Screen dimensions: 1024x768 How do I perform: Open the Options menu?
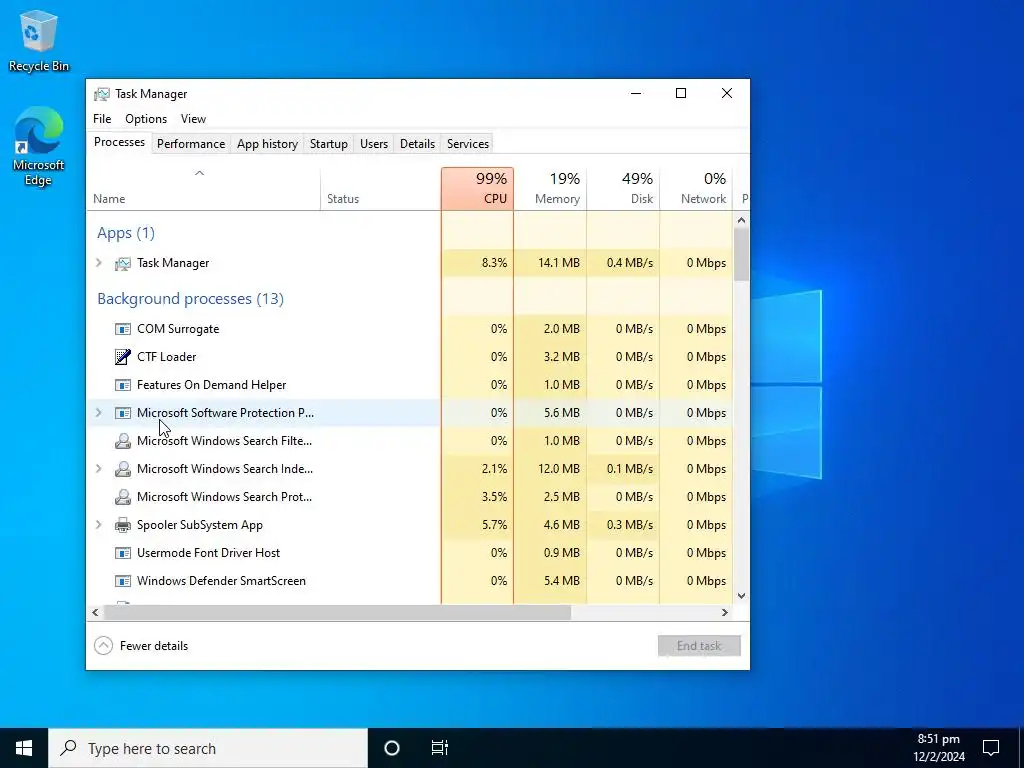pyautogui.click(x=146, y=119)
